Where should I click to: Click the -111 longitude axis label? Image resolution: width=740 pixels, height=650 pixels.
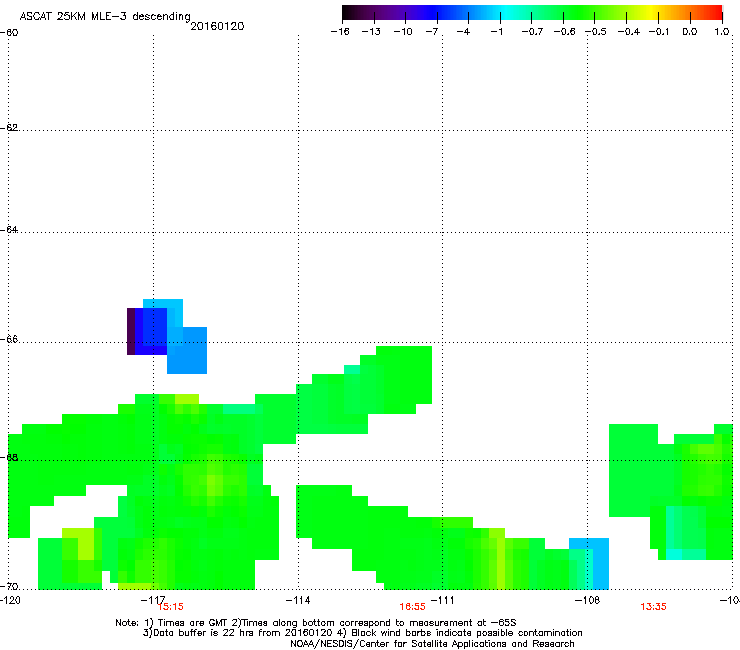click(442, 600)
